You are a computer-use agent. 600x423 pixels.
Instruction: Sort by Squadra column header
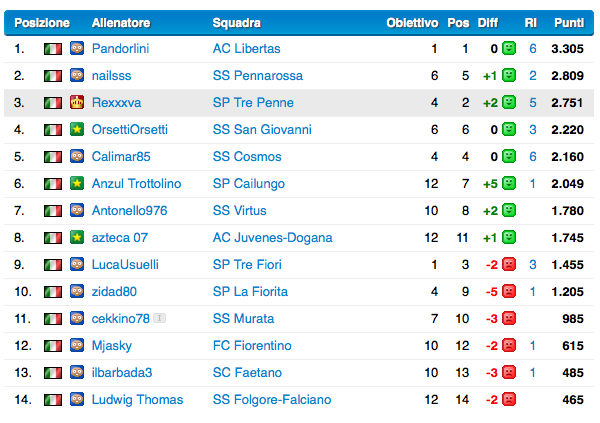[x=236, y=23]
